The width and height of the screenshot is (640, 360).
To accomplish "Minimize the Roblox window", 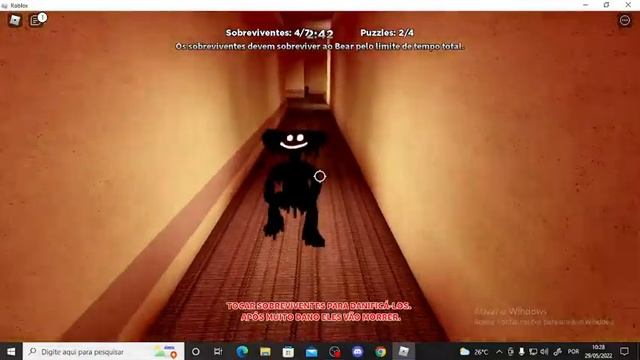I will (586, 5).
